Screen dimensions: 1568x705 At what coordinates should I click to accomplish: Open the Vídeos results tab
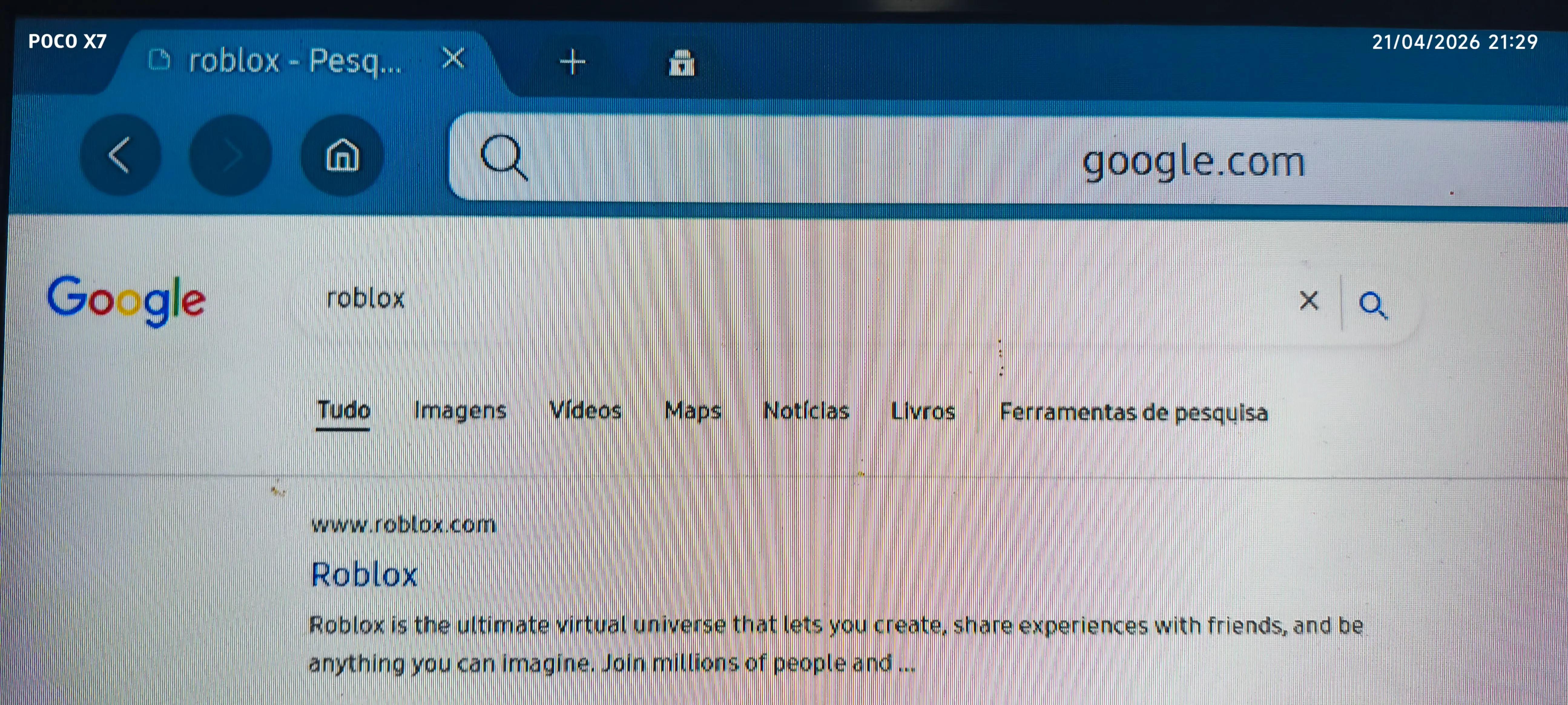pos(585,410)
